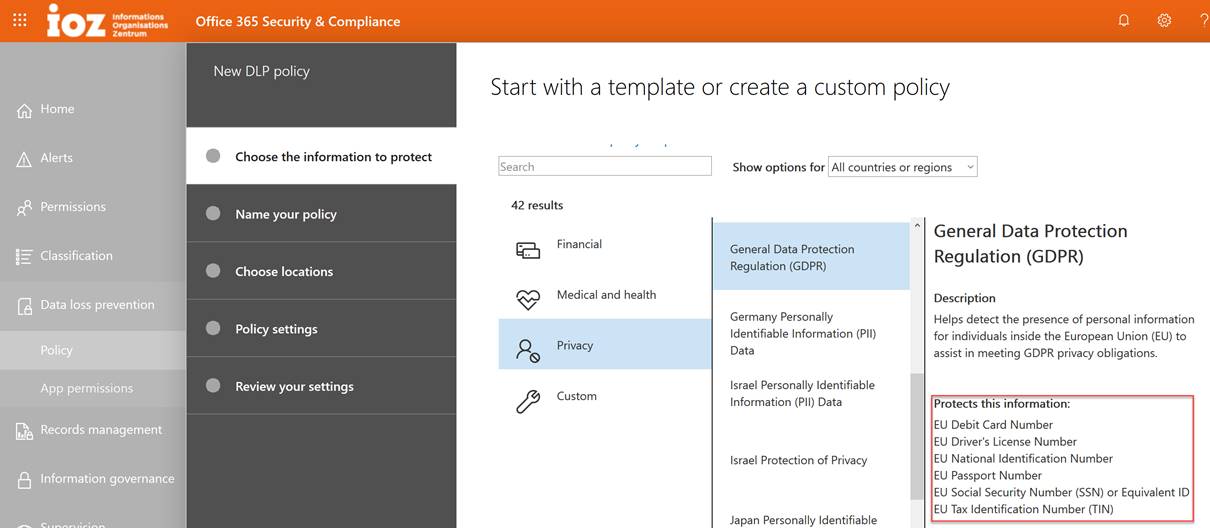
Task: Click the 'Show options for' label
Action: tap(779, 167)
